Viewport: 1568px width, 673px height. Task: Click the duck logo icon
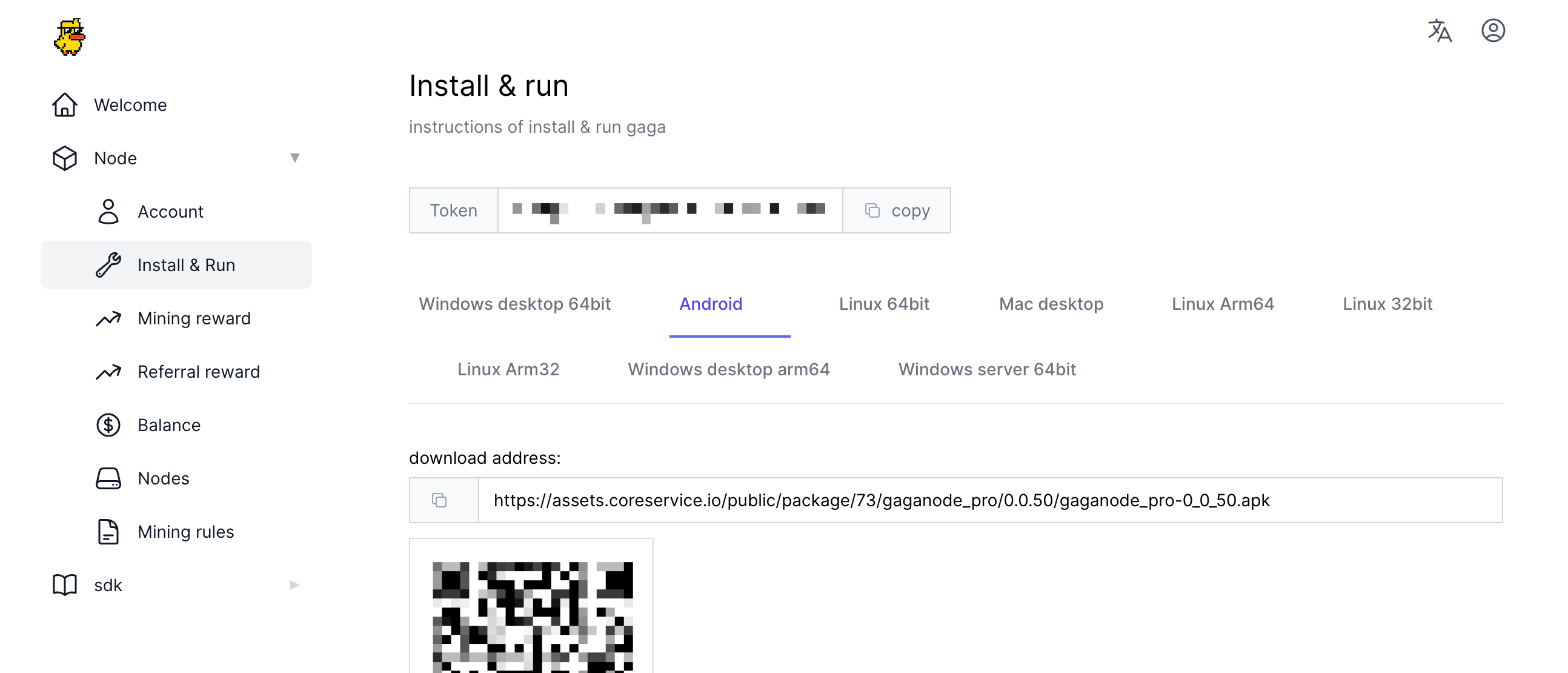(x=70, y=36)
